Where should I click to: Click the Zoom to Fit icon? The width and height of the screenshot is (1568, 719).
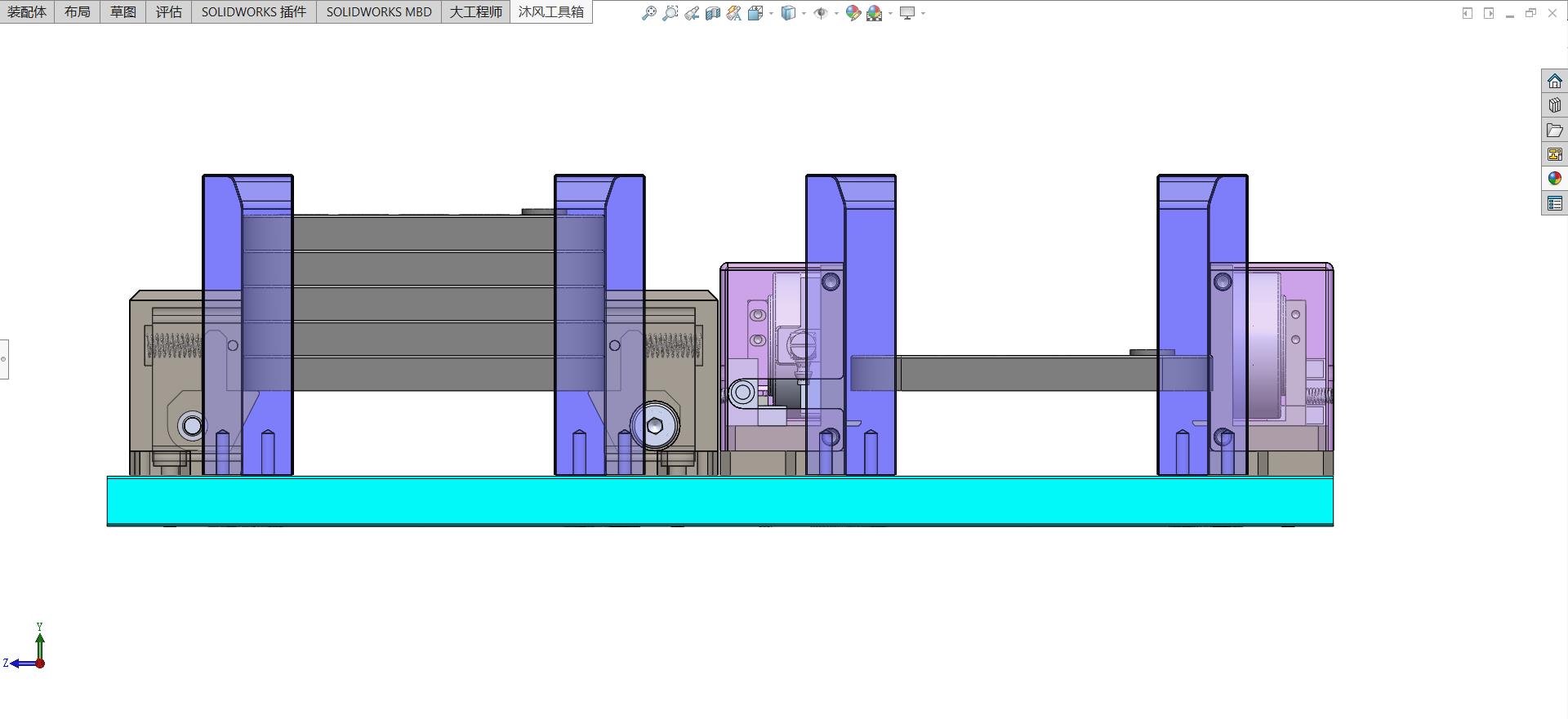click(649, 13)
